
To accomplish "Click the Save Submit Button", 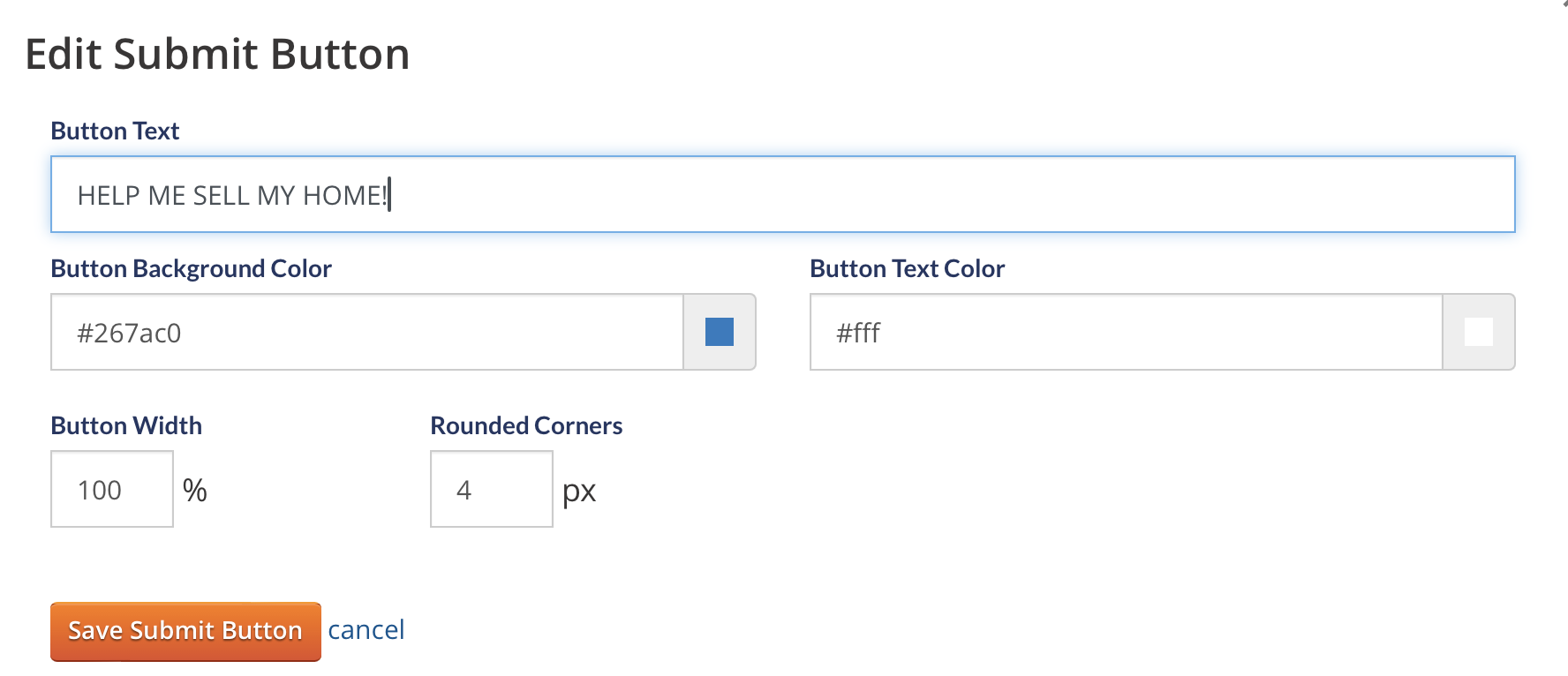I will tap(185, 630).
